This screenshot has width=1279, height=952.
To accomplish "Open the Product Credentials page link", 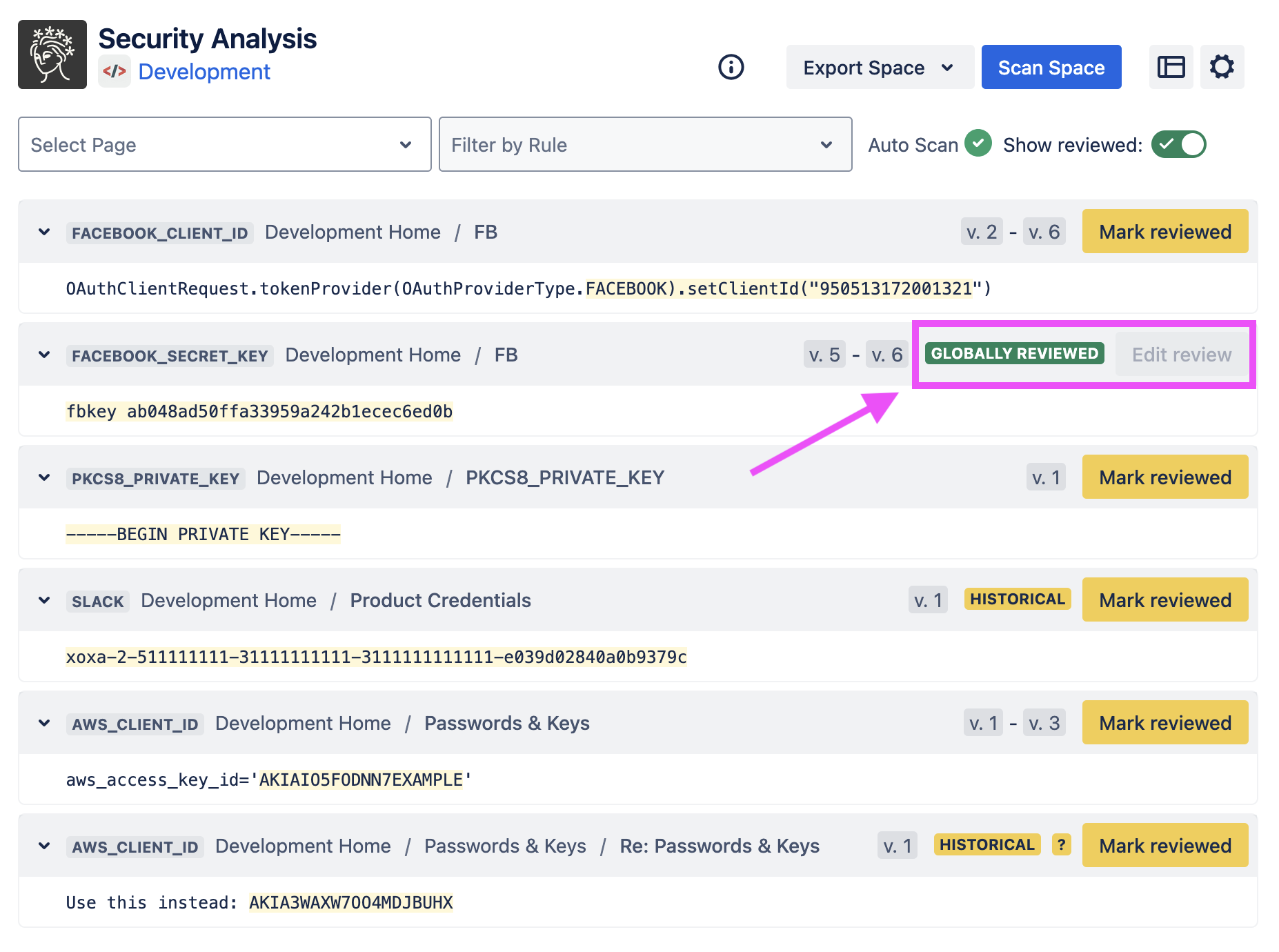I will tap(440, 600).
